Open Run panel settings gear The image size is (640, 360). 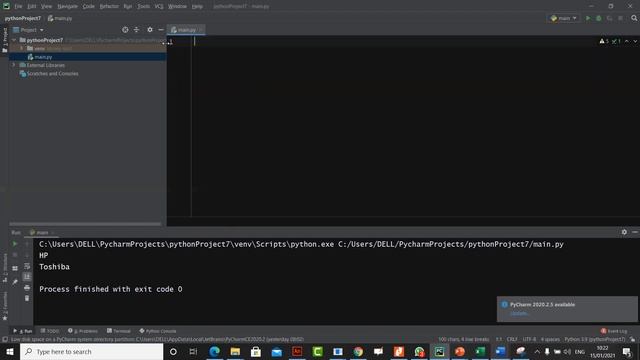tap(624, 232)
